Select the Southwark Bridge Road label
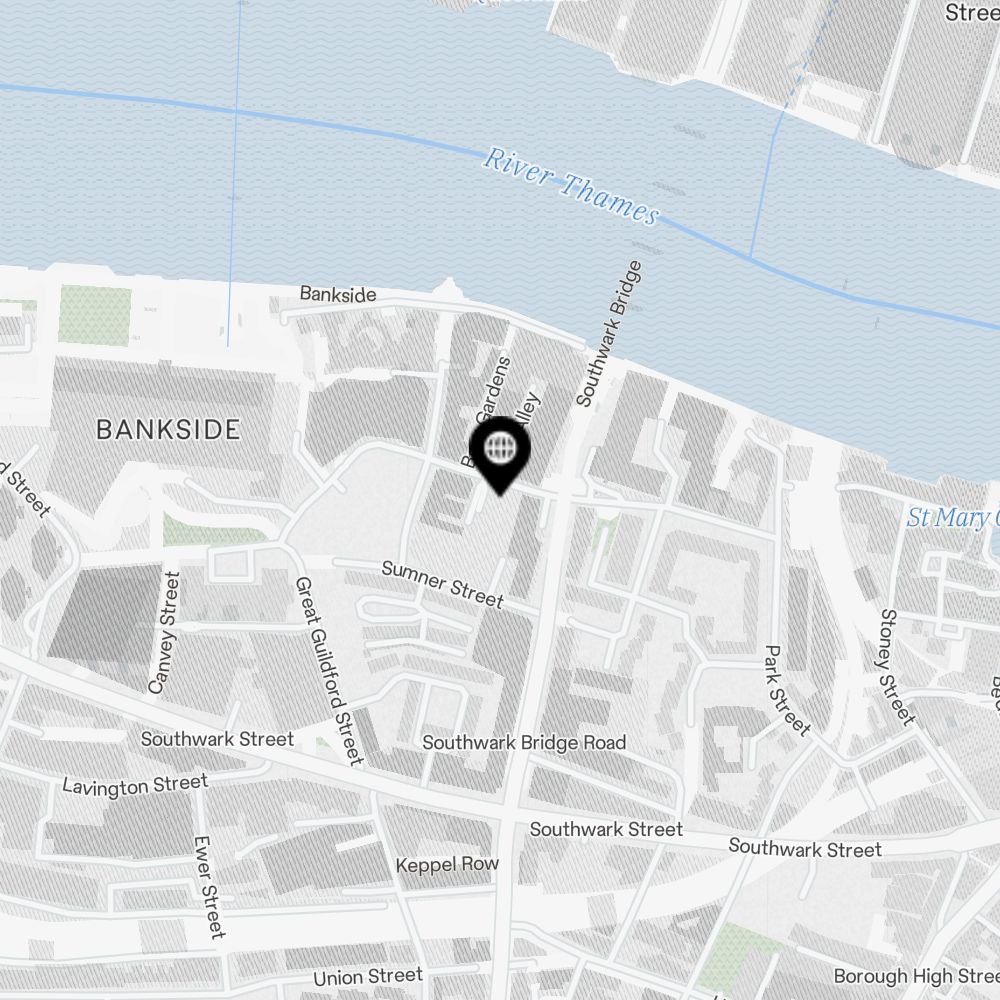 click(524, 742)
